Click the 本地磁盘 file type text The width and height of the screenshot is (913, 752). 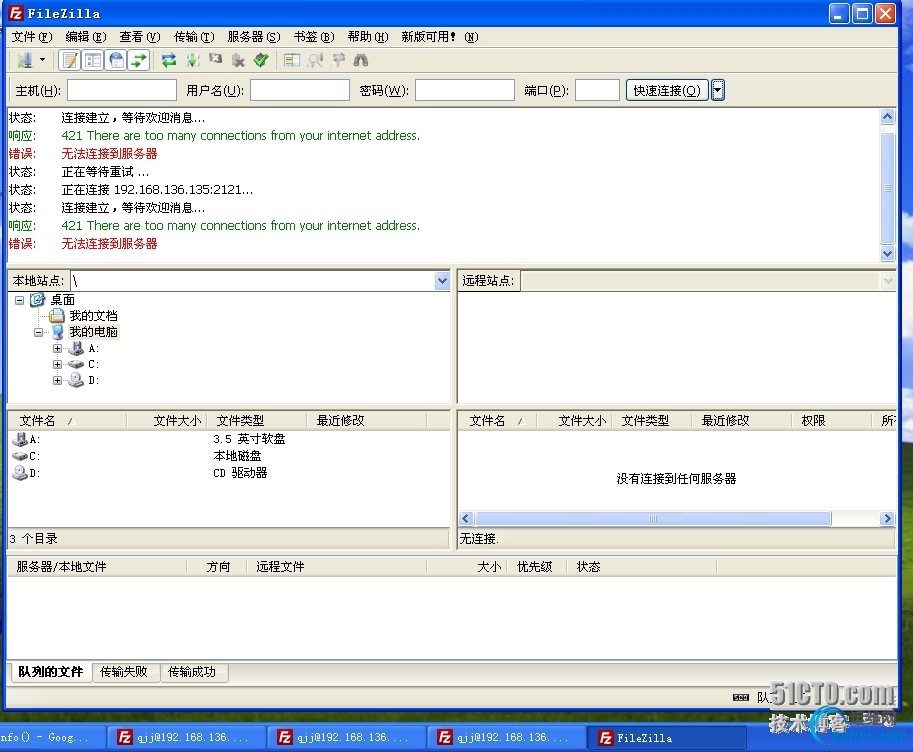tap(238, 456)
